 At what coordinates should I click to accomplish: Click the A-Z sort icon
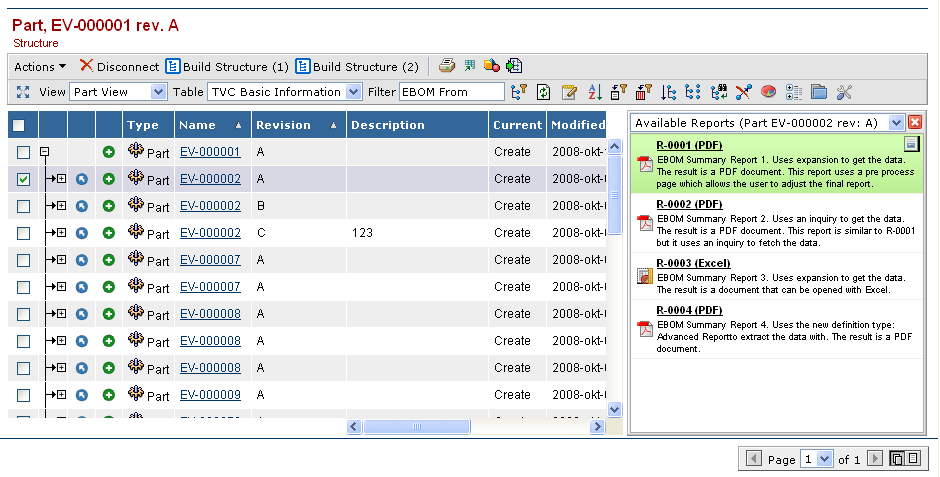click(594, 92)
